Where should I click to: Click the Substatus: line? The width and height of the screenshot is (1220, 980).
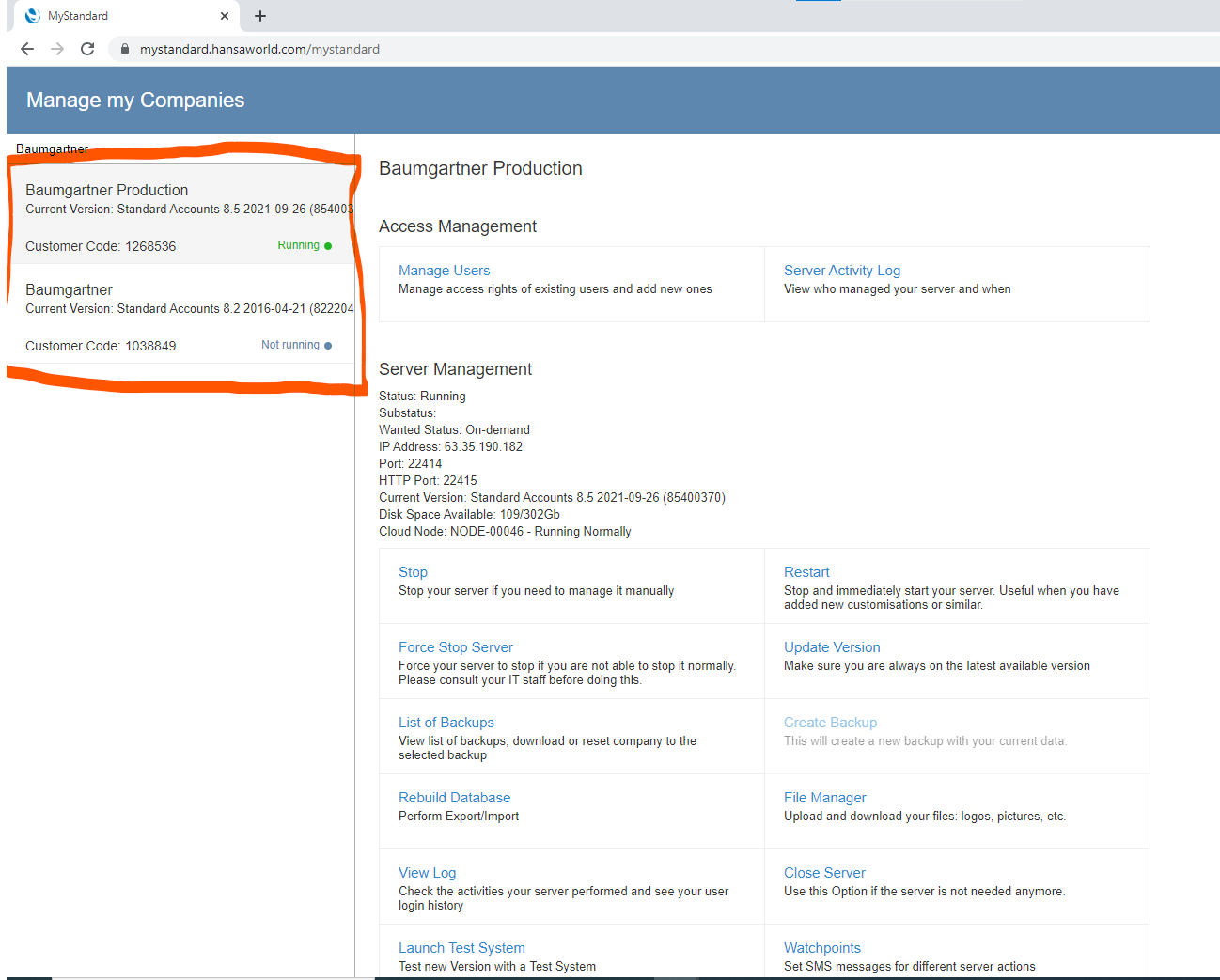407,413
